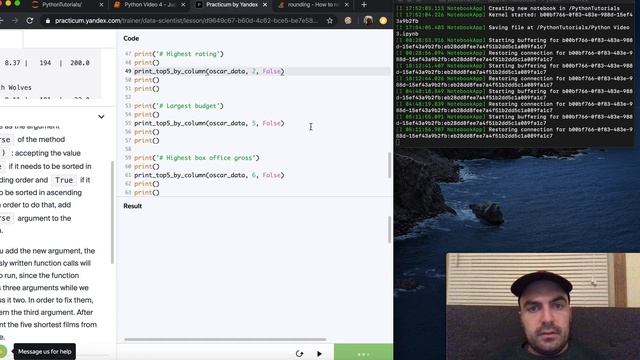Open the Message us for help chat
640x360 pixels.
point(44,351)
